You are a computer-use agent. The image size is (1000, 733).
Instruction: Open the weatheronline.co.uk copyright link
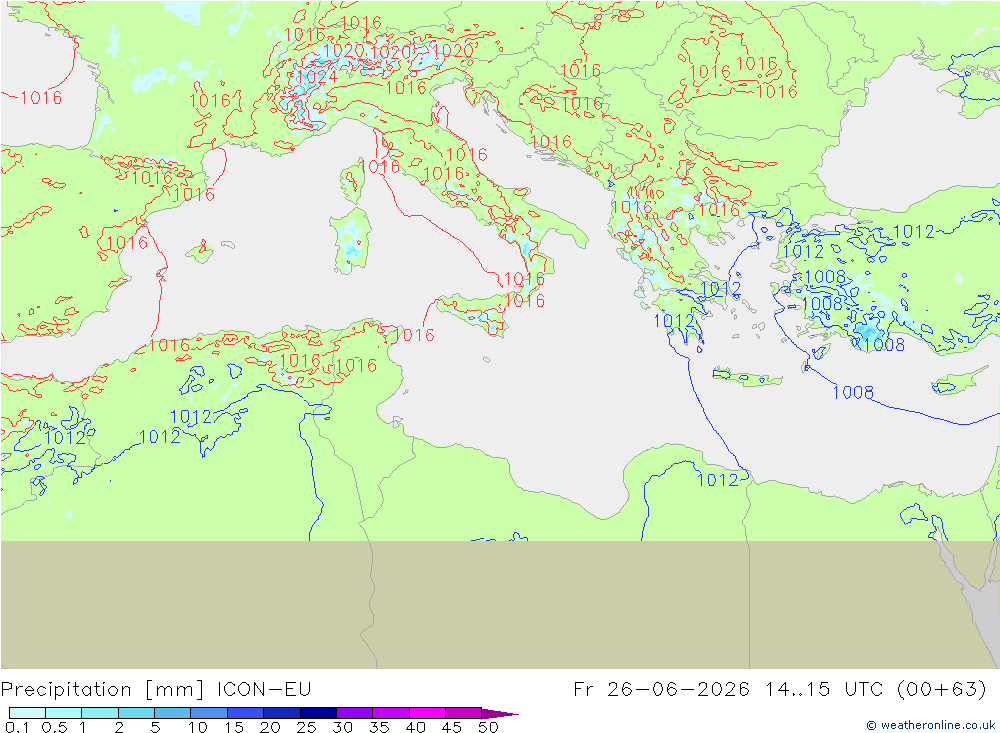click(930, 725)
